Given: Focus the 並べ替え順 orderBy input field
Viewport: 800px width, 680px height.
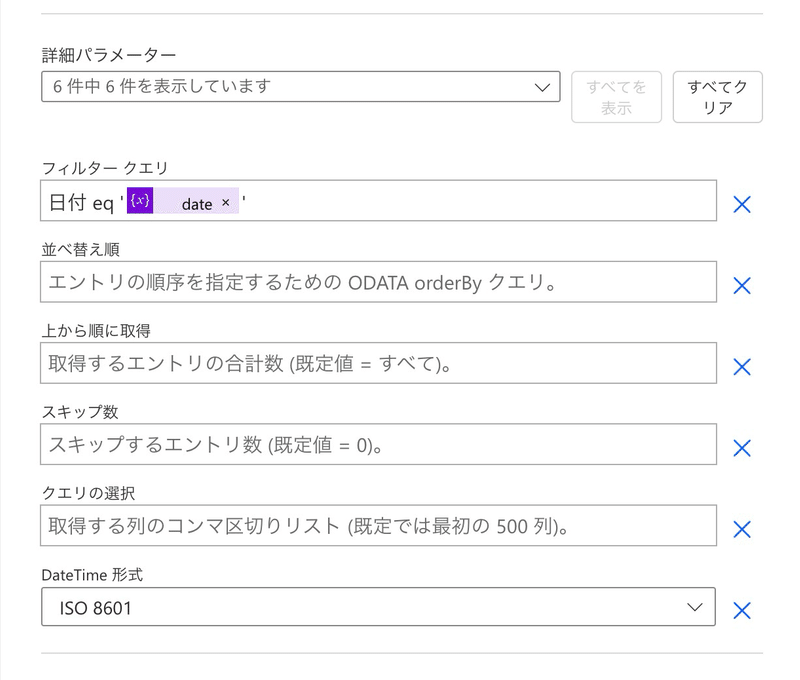Looking at the screenshot, I should click(378, 282).
